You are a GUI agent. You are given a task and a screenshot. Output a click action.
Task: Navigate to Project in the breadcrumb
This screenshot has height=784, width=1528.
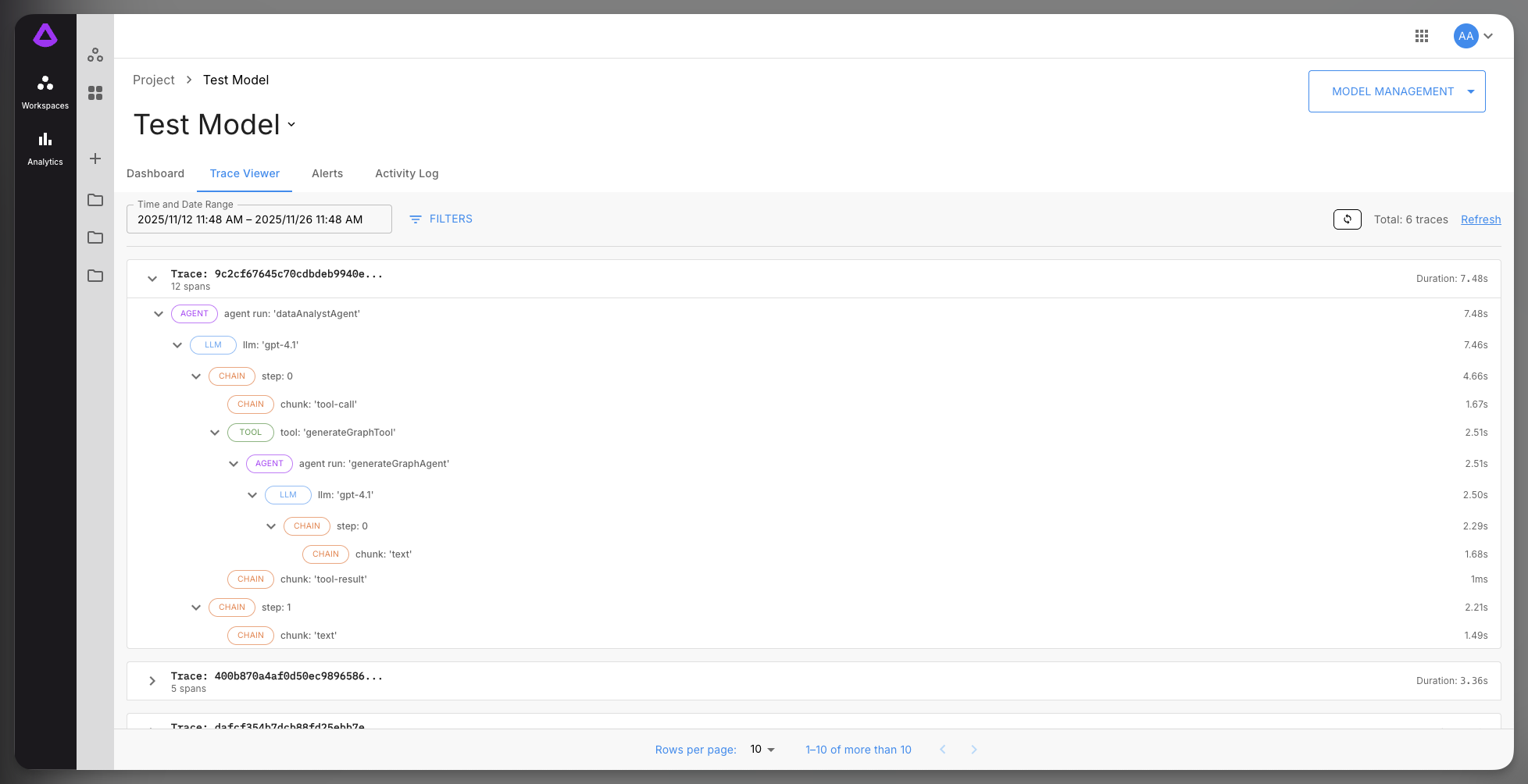[154, 80]
